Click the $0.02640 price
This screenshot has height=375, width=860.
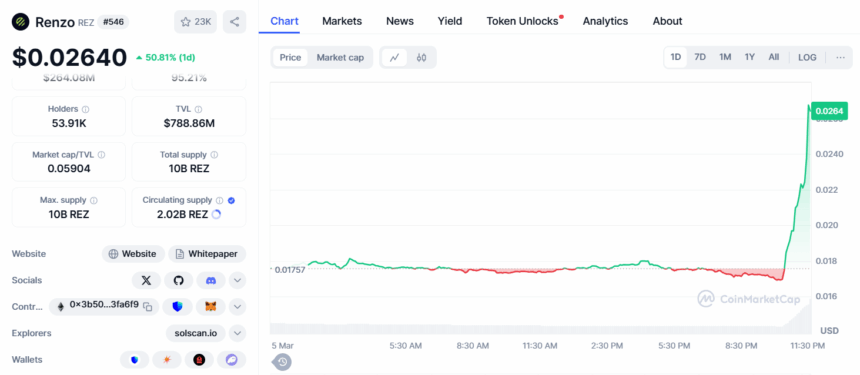70,57
